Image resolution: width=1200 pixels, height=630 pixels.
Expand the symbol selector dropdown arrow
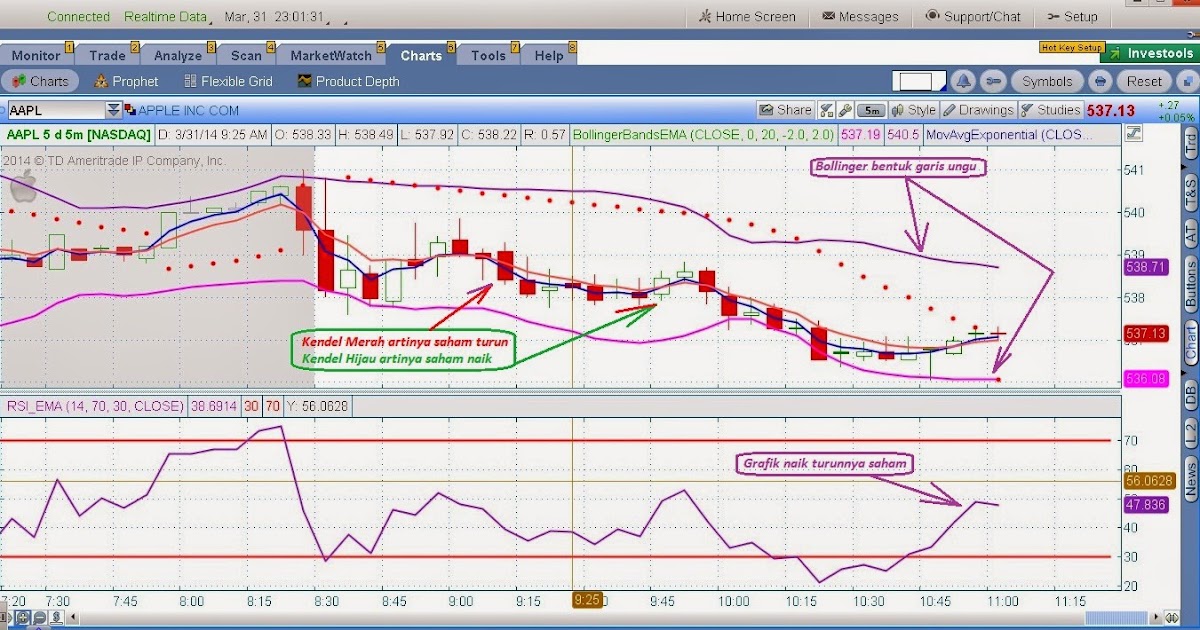coord(113,110)
